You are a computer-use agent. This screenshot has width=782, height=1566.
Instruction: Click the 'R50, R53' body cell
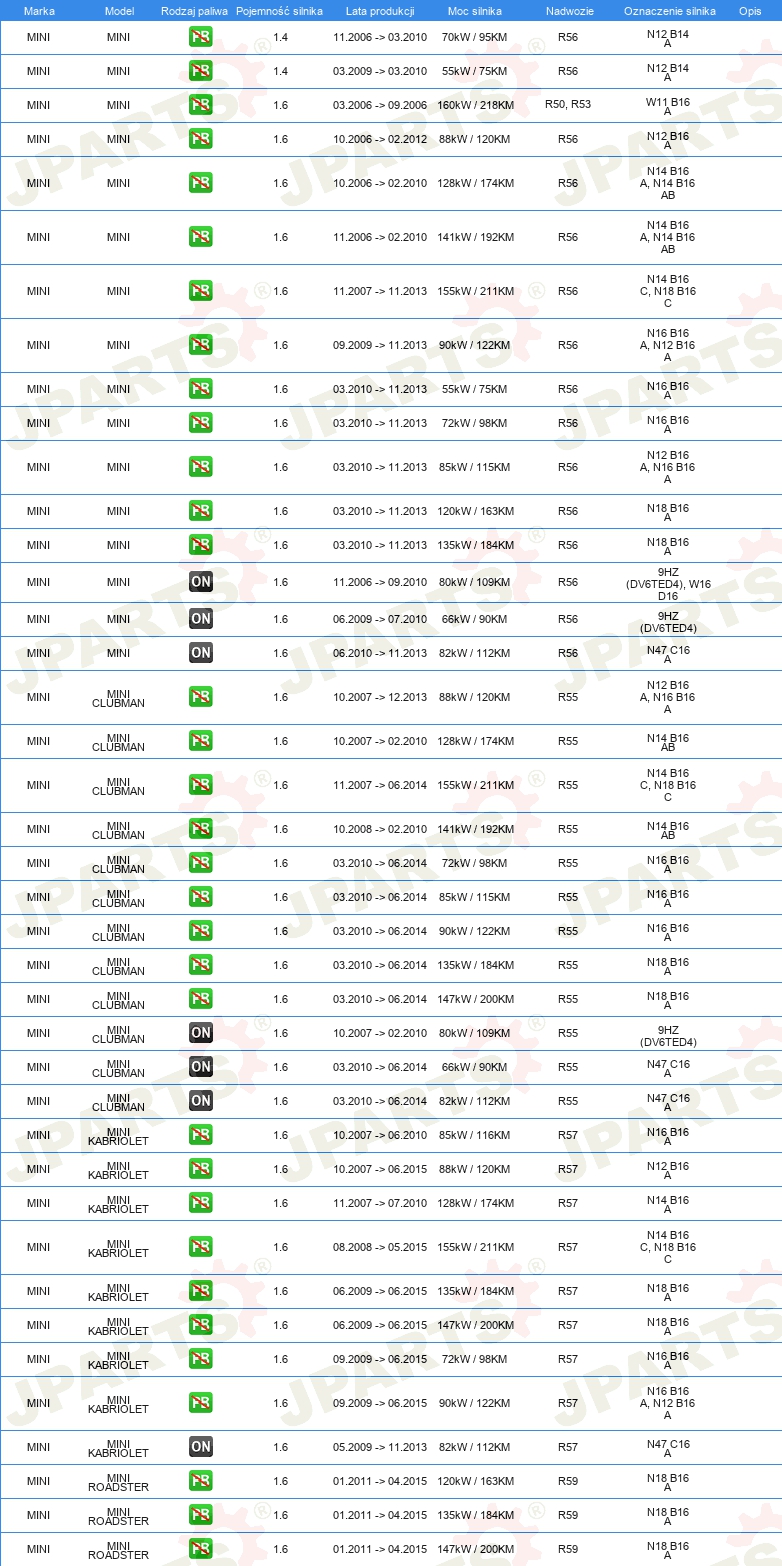click(568, 104)
